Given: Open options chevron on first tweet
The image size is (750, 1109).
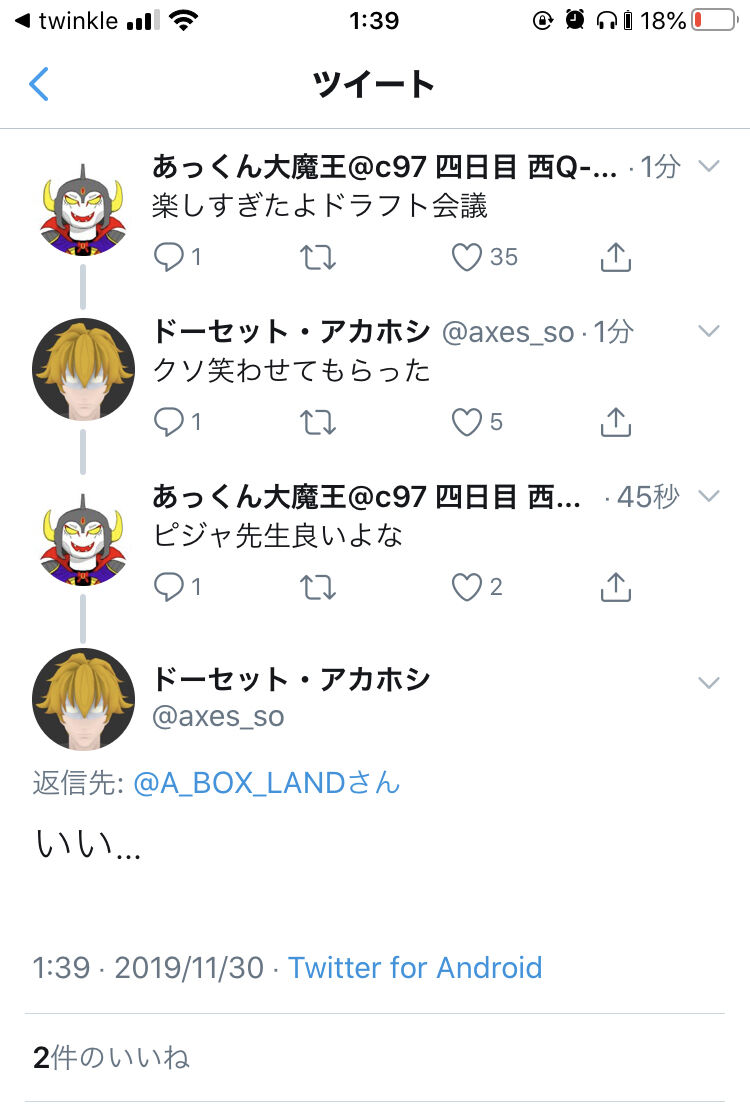Looking at the screenshot, I should point(709,166).
